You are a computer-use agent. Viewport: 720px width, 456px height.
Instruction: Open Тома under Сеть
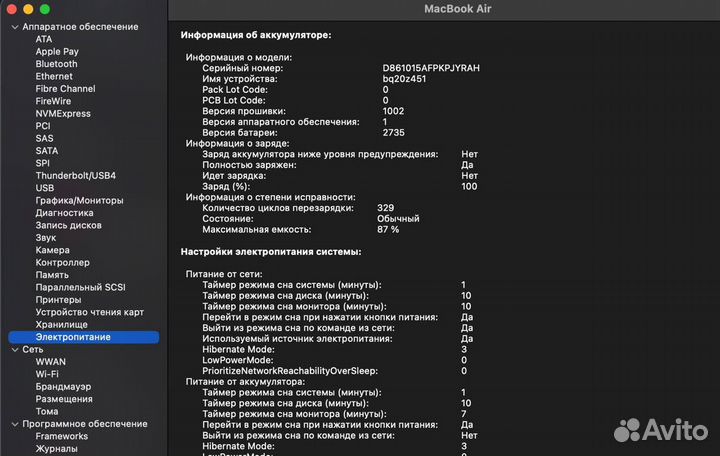click(x=47, y=411)
